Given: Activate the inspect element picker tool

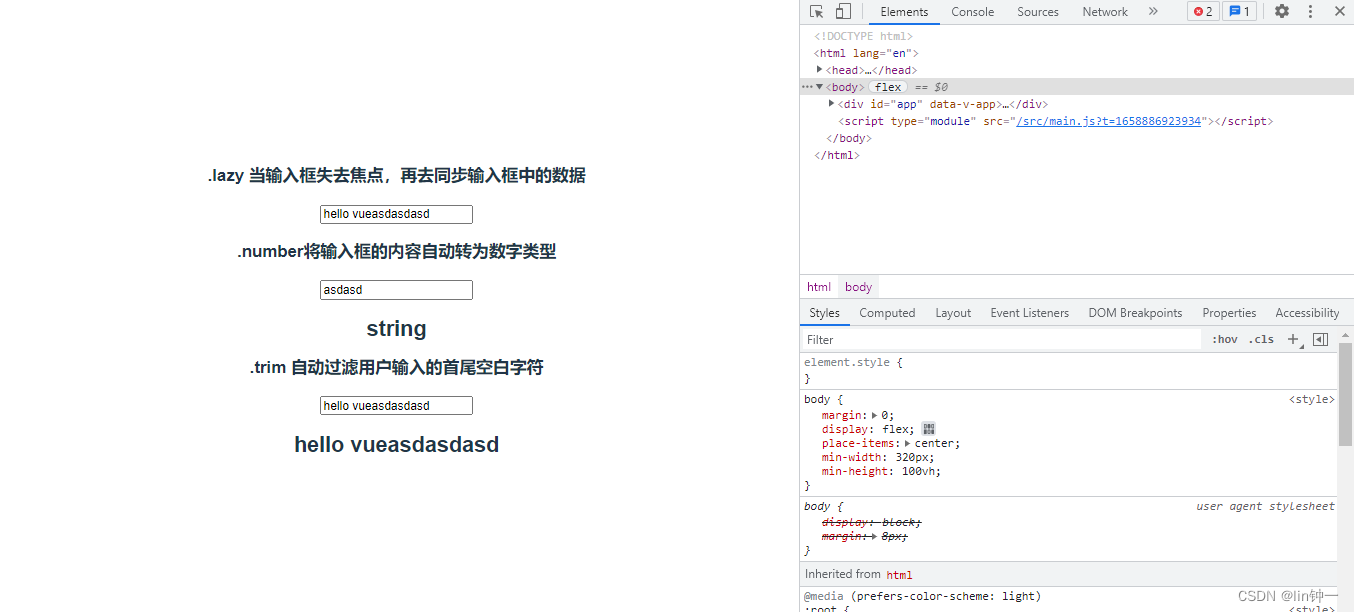Looking at the screenshot, I should [x=816, y=12].
